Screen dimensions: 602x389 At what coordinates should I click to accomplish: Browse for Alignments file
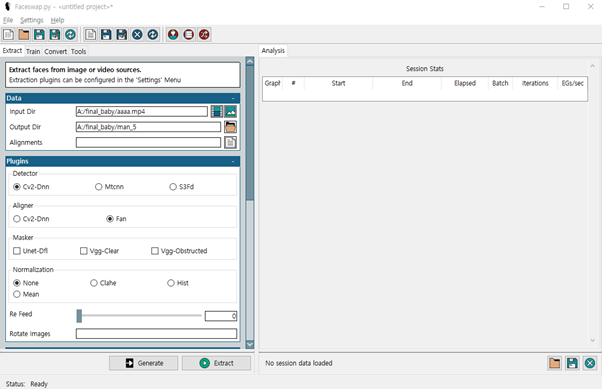click(230, 142)
